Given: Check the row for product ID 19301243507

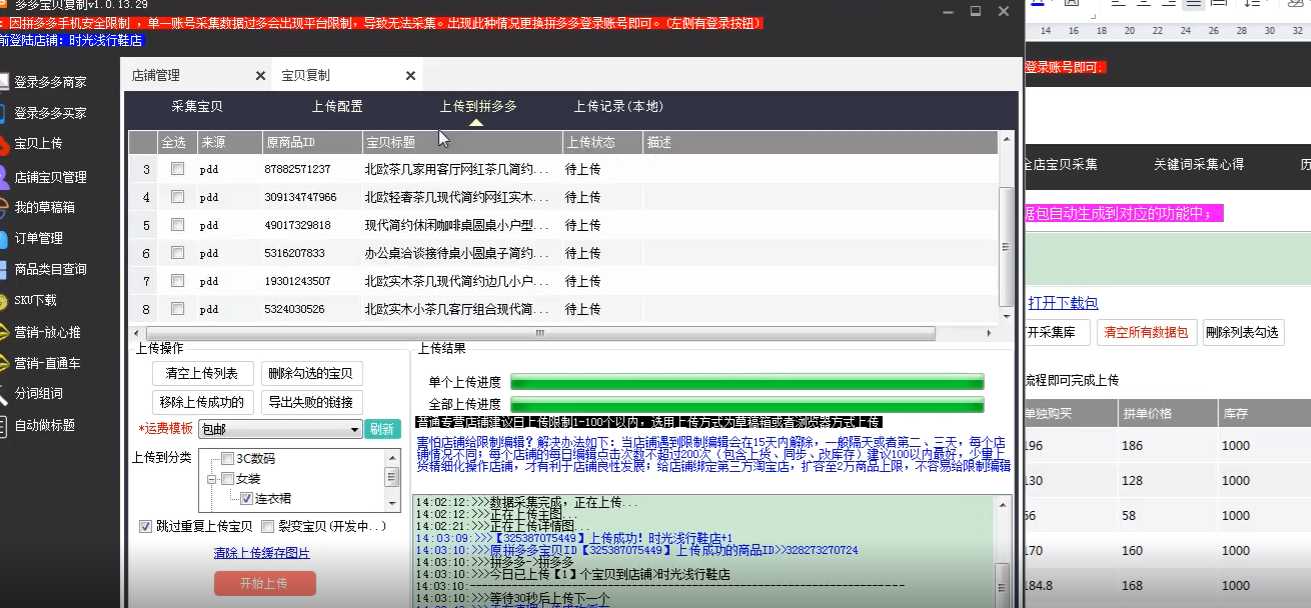Looking at the screenshot, I should (x=177, y=281).
